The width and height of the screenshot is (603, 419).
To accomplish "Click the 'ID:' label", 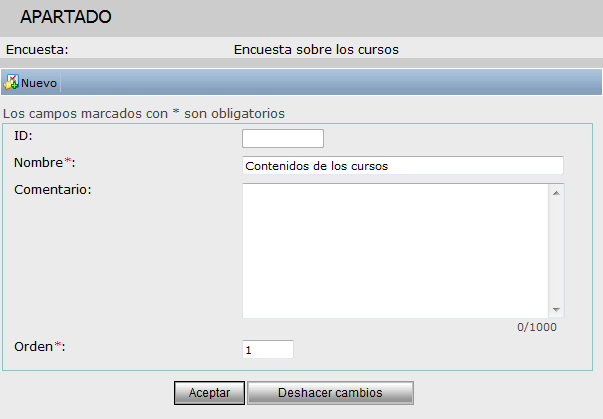I will click(23, 136).
